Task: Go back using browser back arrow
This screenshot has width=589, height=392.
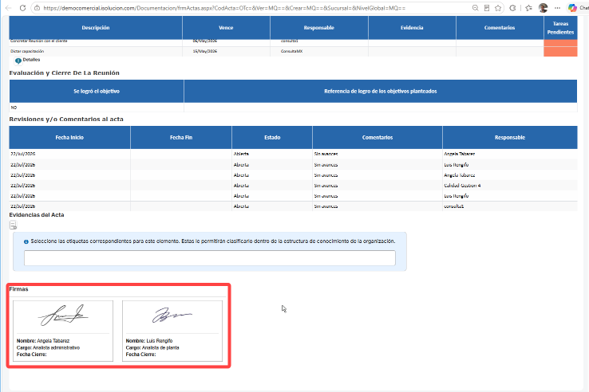Action: coord(8,8)
